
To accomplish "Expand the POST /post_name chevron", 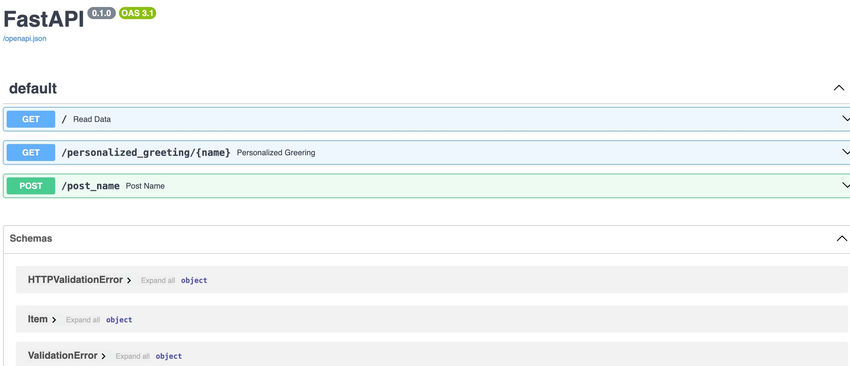I will [846, 185].
